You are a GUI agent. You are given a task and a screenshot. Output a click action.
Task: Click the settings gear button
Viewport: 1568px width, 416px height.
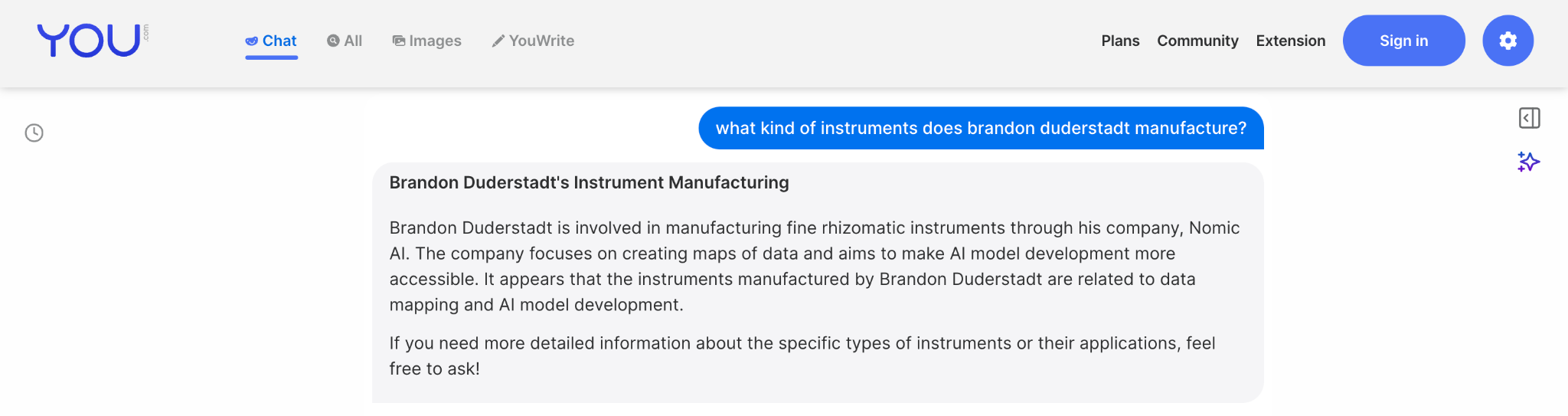tap(1508, 41)
